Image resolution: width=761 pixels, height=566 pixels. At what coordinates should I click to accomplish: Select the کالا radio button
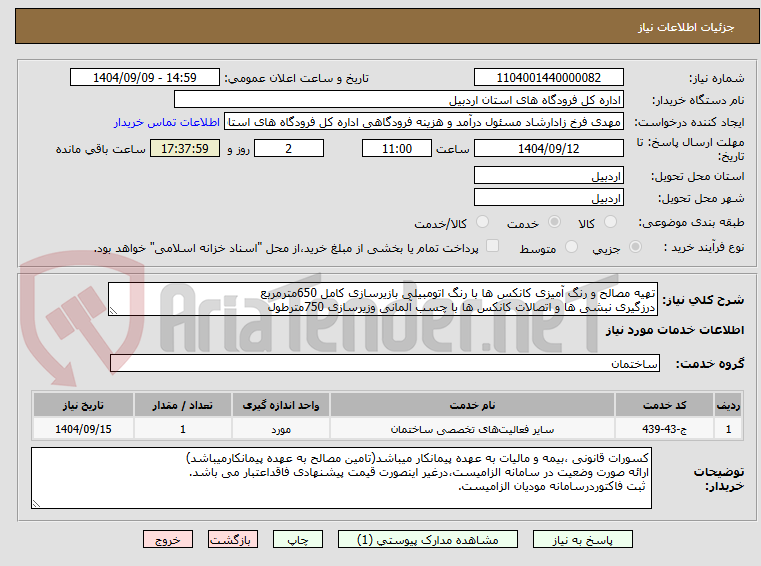[x=610, y=222]
